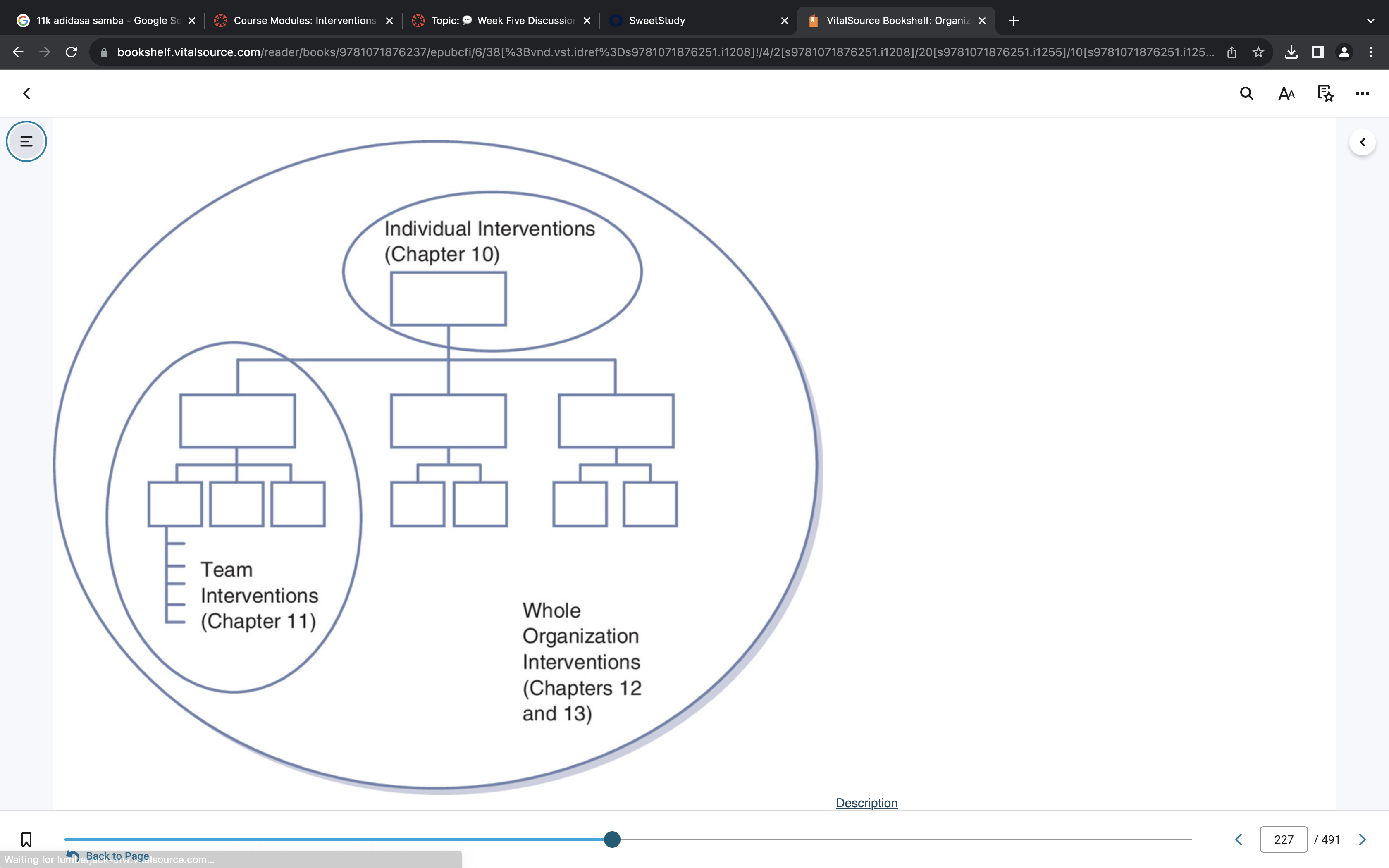The height and width of the screenshot is (868, 1389).
Task: Click the browser back arrow
Action: [18, 52]
